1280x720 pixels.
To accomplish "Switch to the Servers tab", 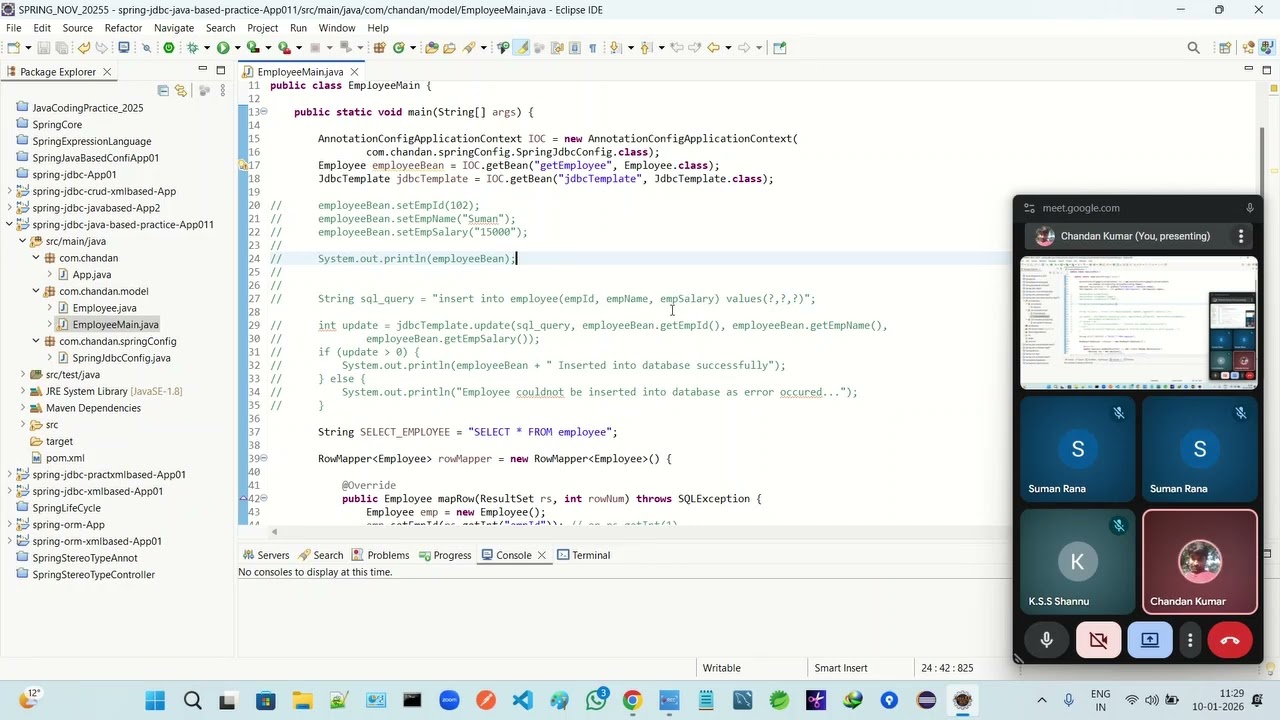I will [264, 555].
